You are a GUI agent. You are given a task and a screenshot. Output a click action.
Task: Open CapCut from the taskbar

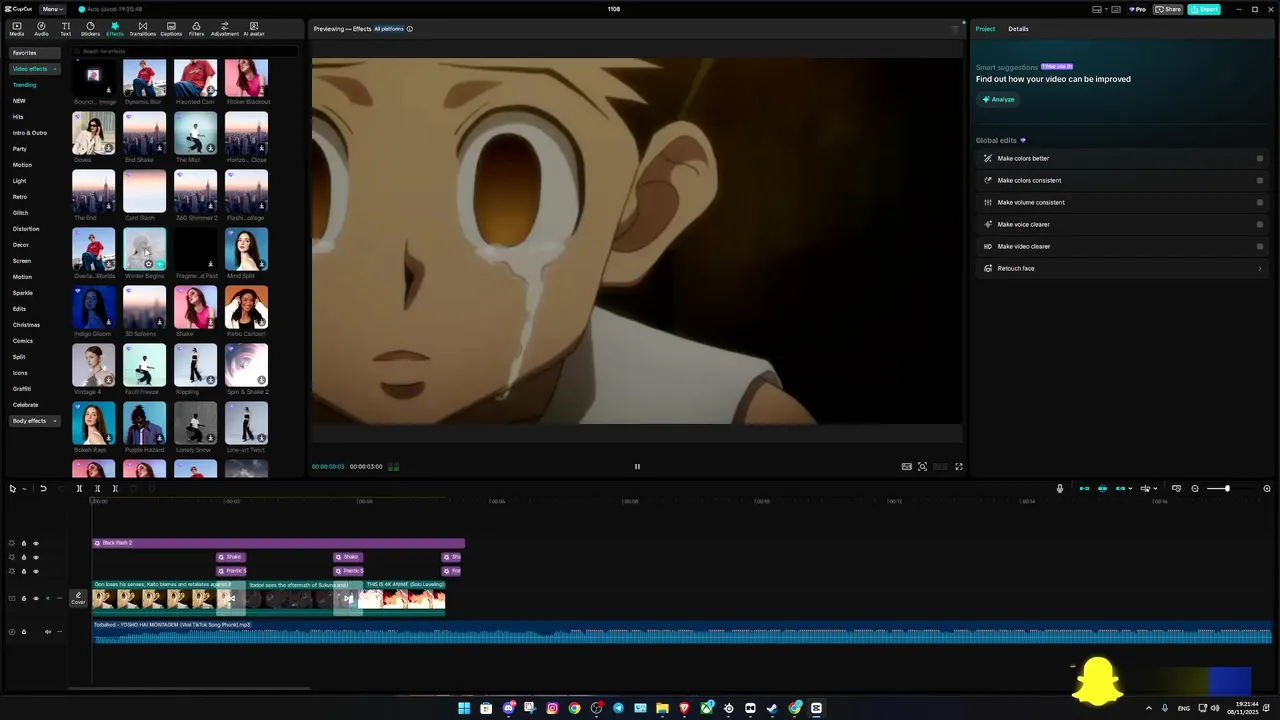816,708
